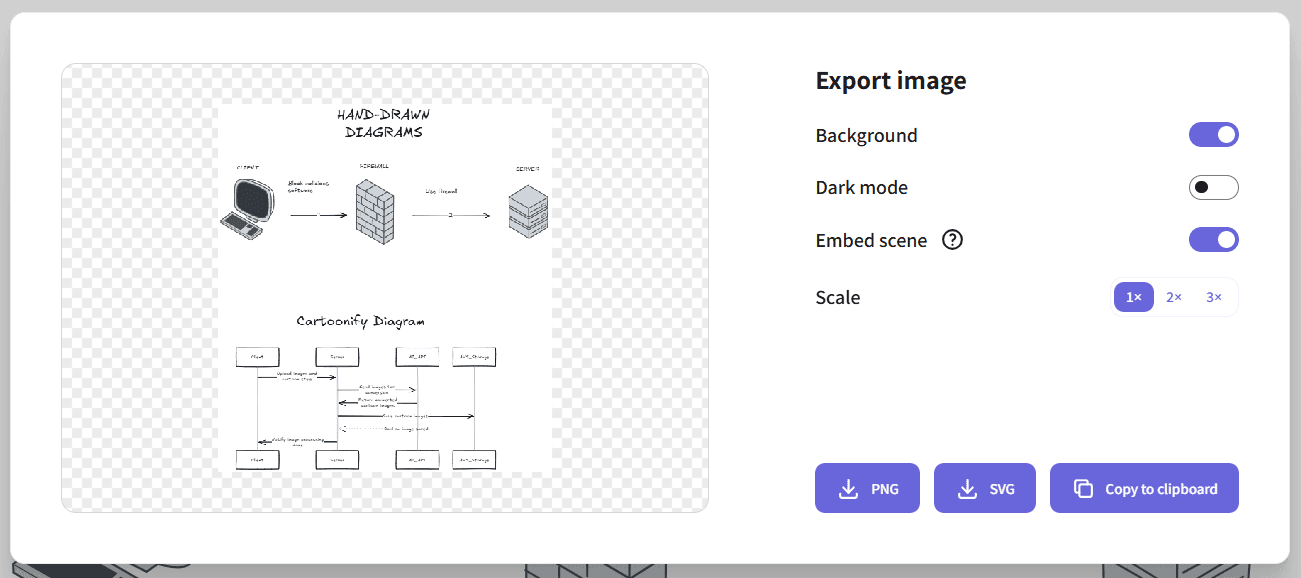Image resolution: width=1301 pixels, height=578 pixels.
Task: Turn off the Embed scene toggle
Action: (1213, 240)
